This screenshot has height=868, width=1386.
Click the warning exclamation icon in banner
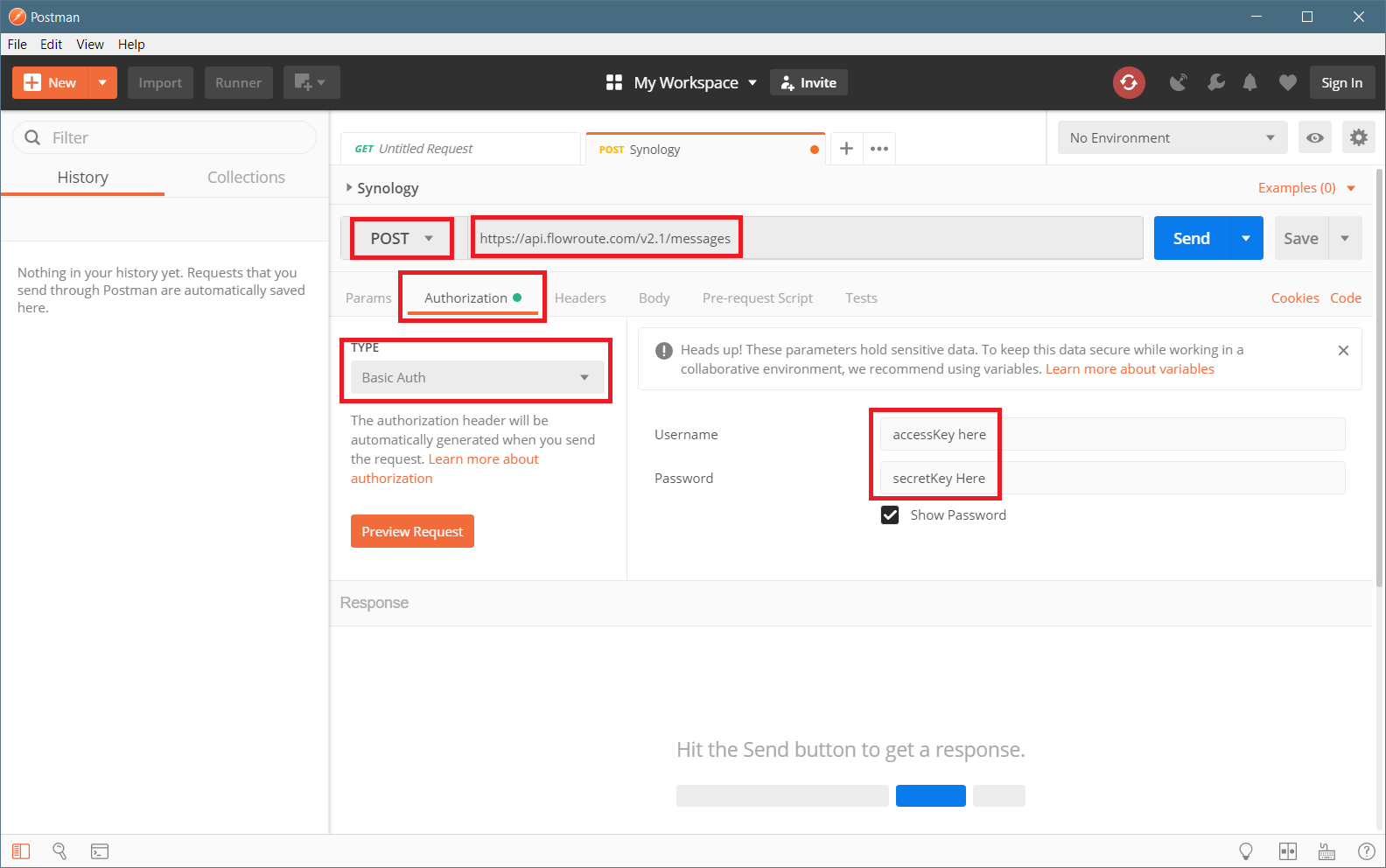coord(664,350)
